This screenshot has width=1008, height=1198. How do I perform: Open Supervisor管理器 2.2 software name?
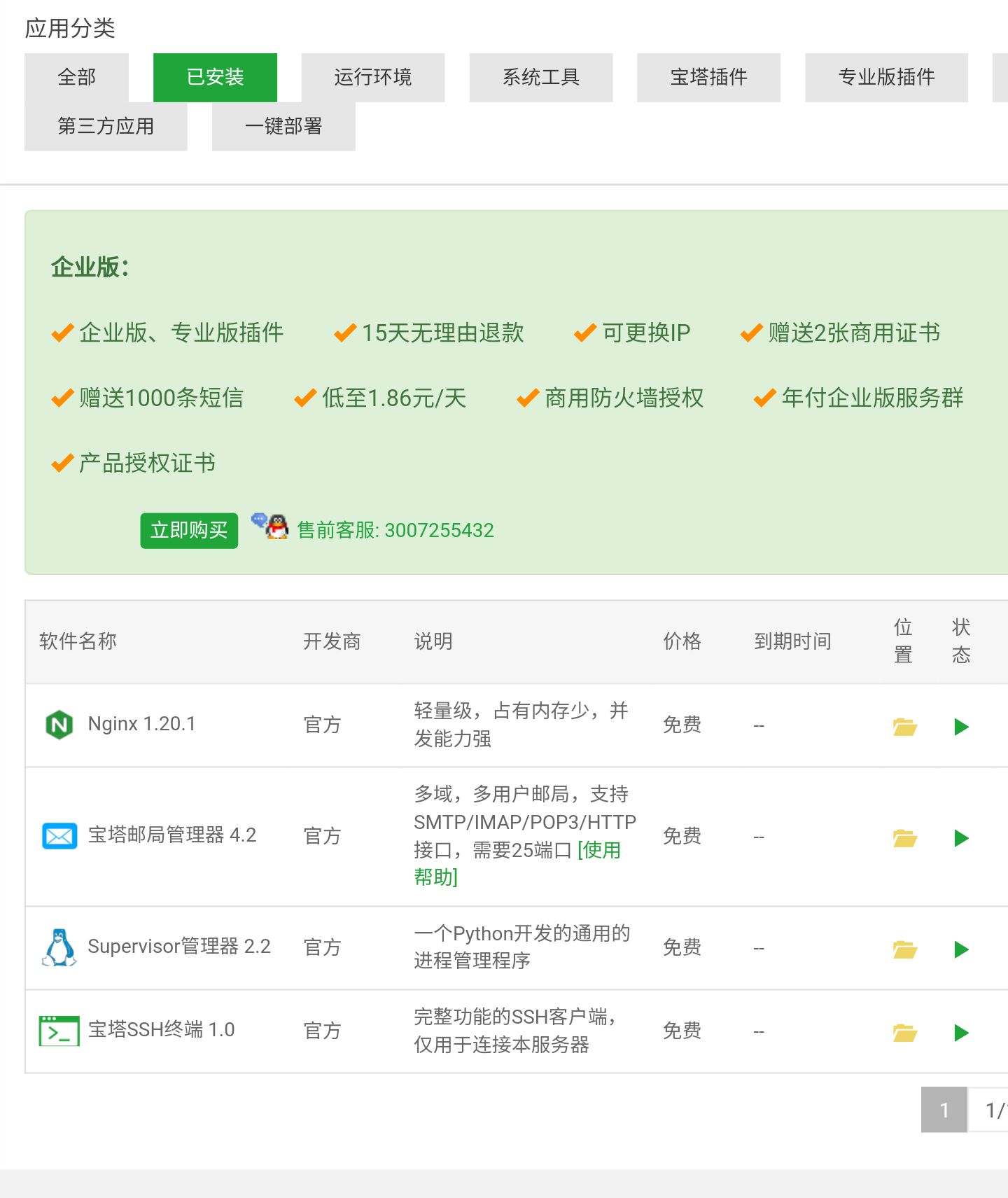tap(179, 947)
